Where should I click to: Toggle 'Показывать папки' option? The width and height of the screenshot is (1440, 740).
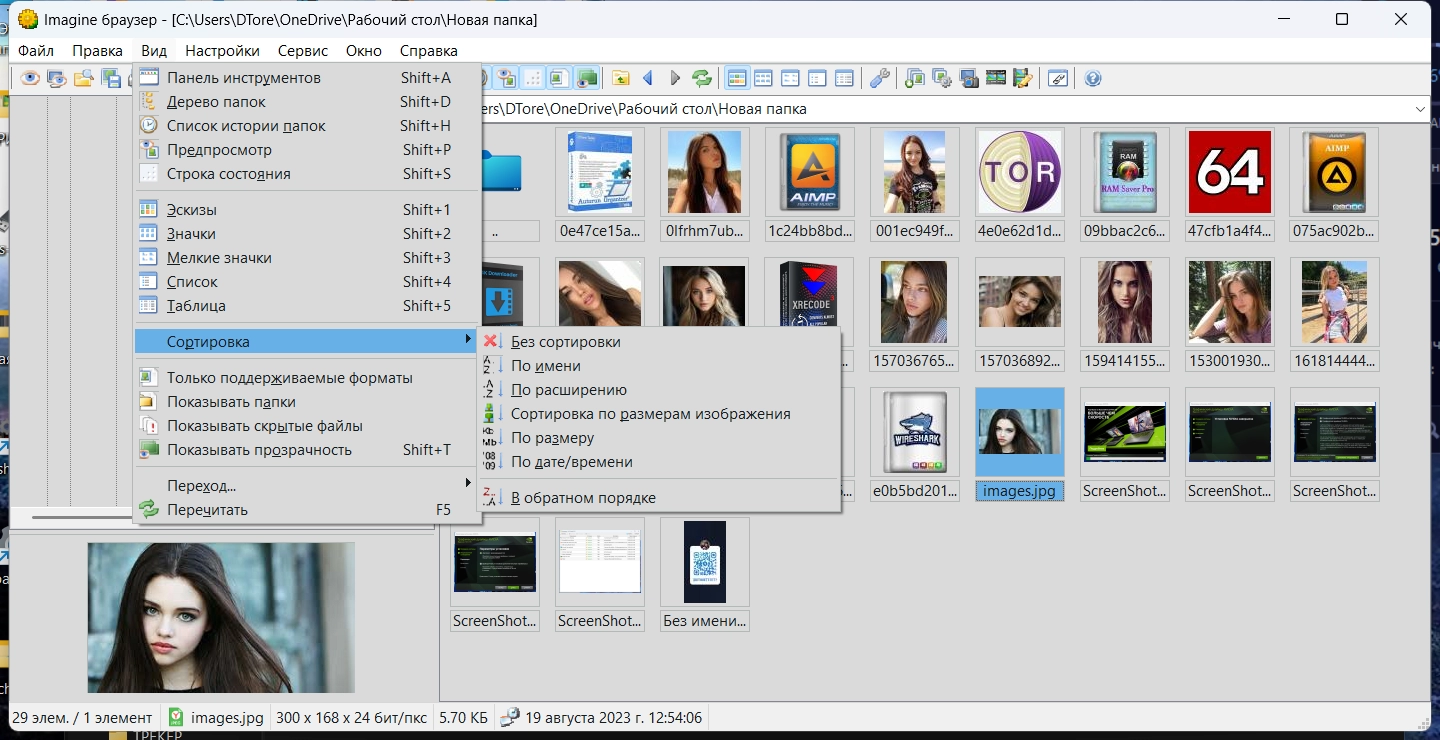point(231,402)
